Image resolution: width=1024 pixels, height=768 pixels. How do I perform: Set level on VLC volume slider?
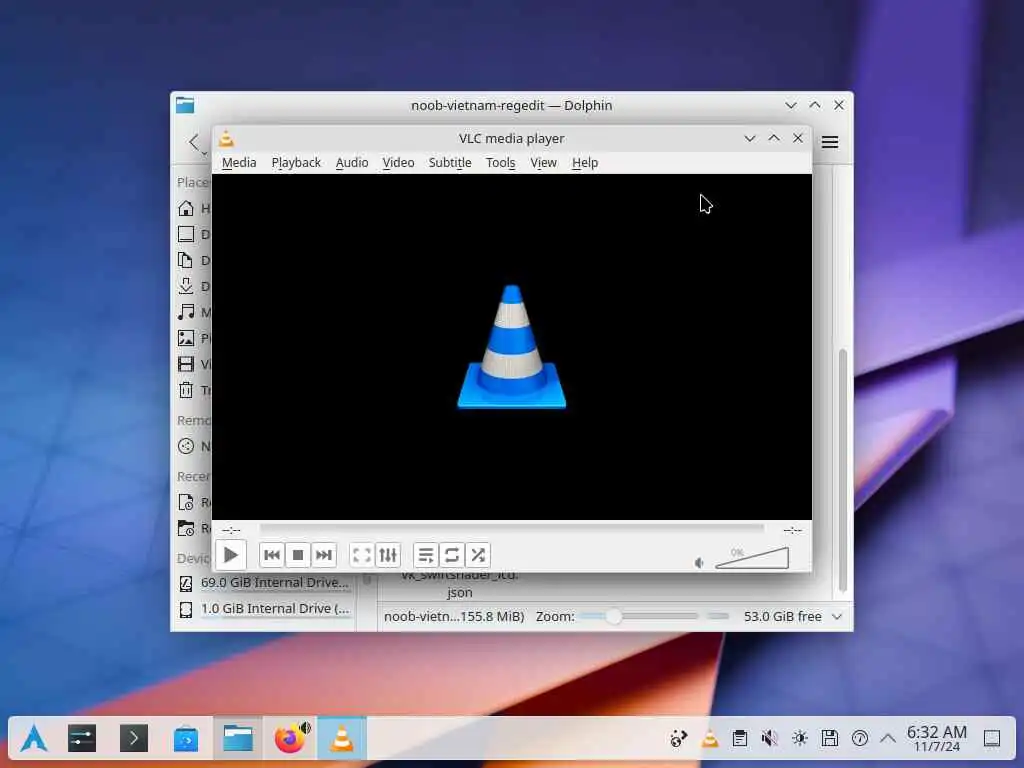[x=752, y=558]
